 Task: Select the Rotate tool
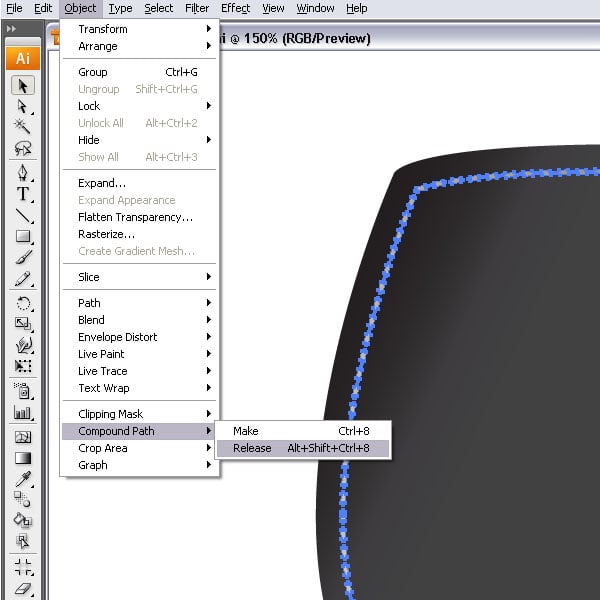coord(22,303)
